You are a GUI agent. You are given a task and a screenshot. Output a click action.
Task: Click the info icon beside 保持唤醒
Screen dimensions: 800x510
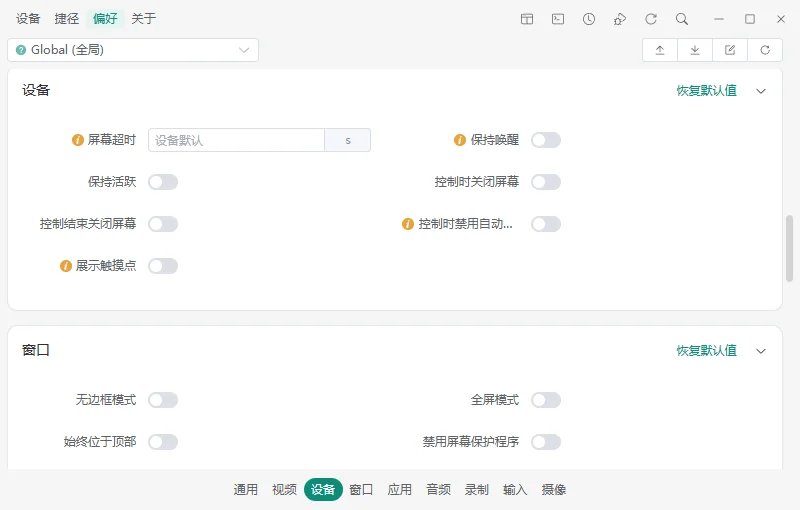[460, 140]
